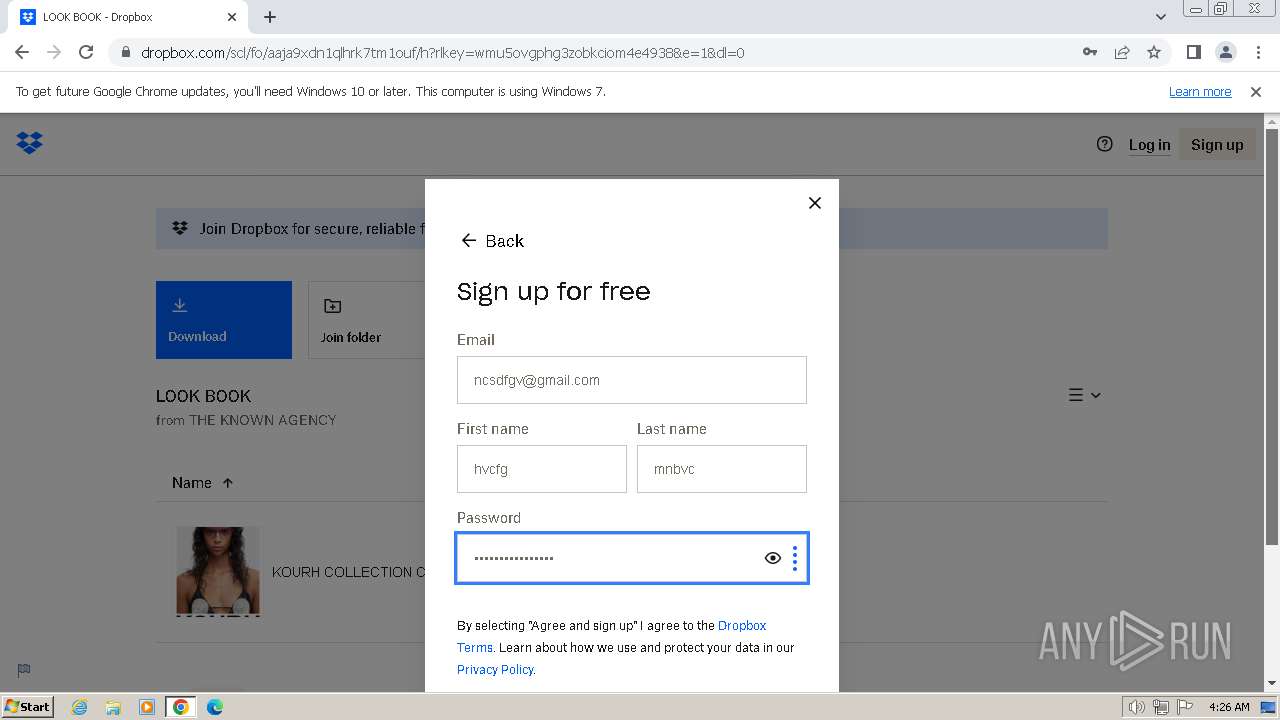Reload the page
Image resolution: width=1280 pixels, height=720 pixels.
86,52
